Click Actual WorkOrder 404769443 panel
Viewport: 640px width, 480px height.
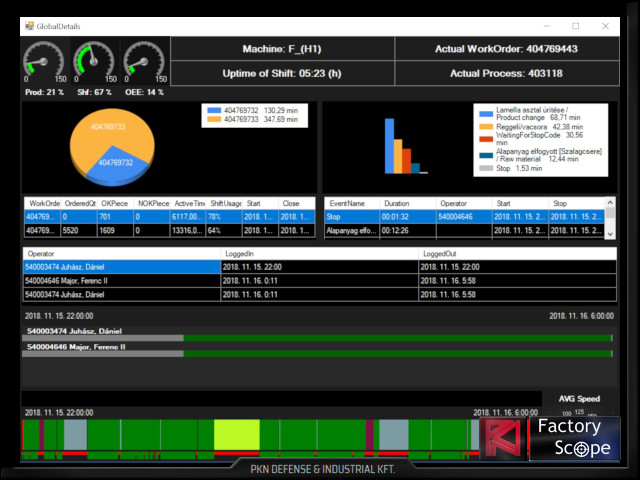[507, 49]
